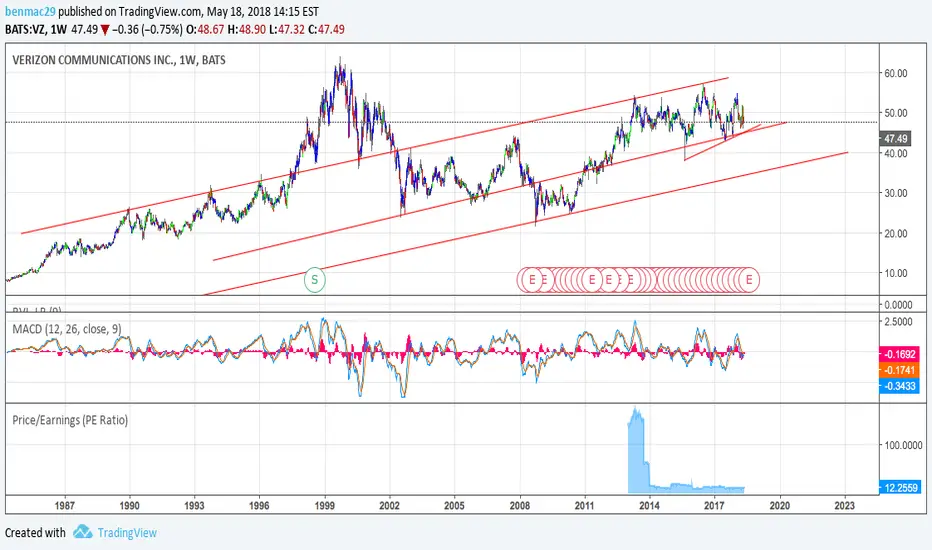The height and width of the screenshot is (550, 932).
Task: Click the orange -0.1741 signal value tag
Action: pyautogui.click(x=899, y=370)
